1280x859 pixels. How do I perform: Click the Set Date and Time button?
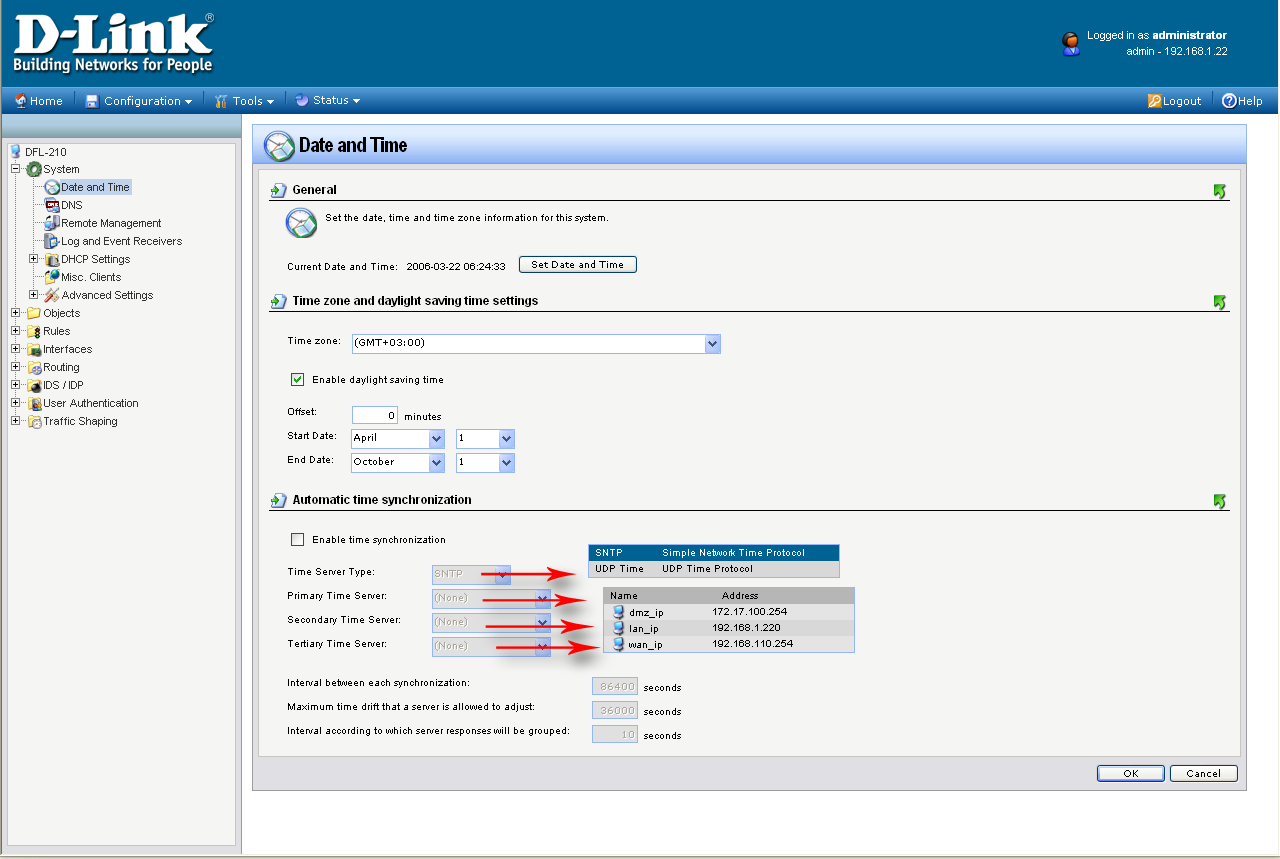[578, 265]
